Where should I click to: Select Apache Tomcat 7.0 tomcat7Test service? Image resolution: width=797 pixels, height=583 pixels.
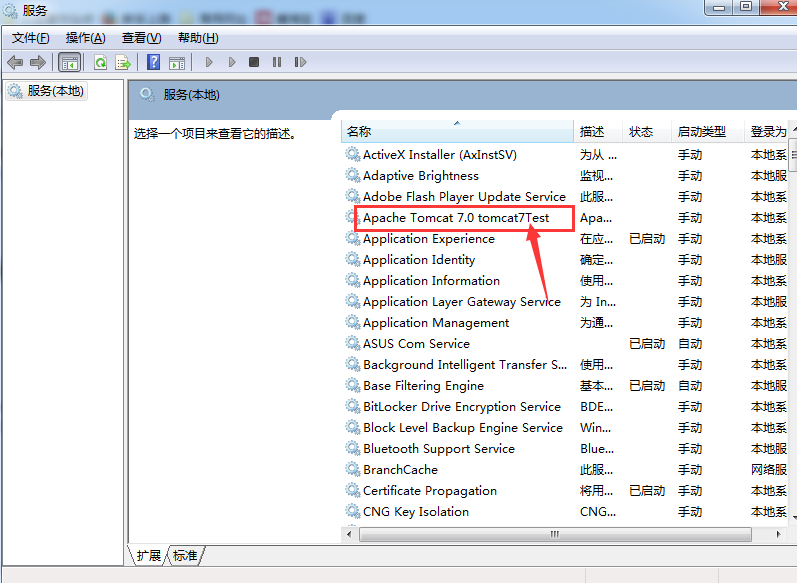(456, 218)
